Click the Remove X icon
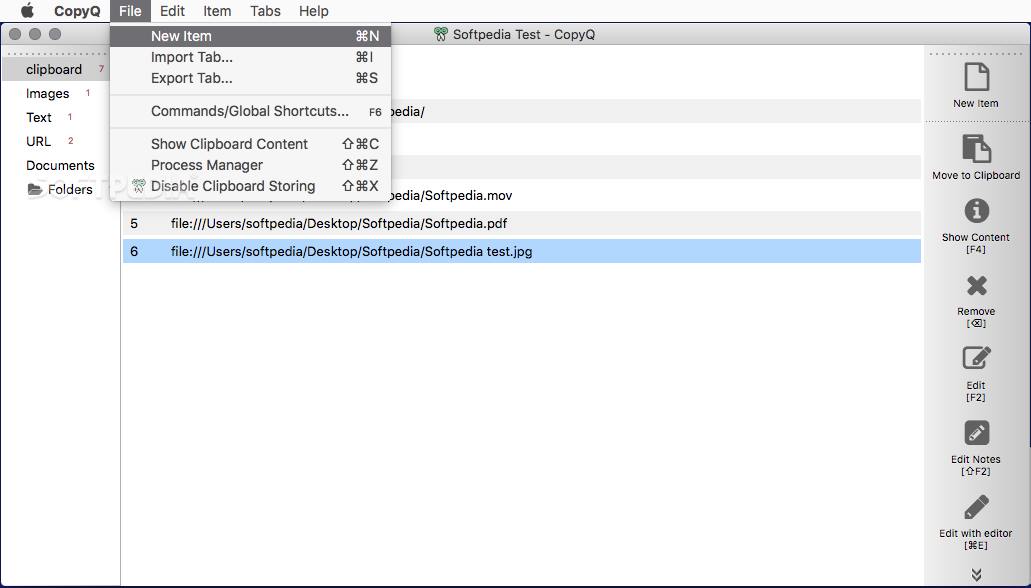This screenshot has width=1031, height=588. click(976, 285)
